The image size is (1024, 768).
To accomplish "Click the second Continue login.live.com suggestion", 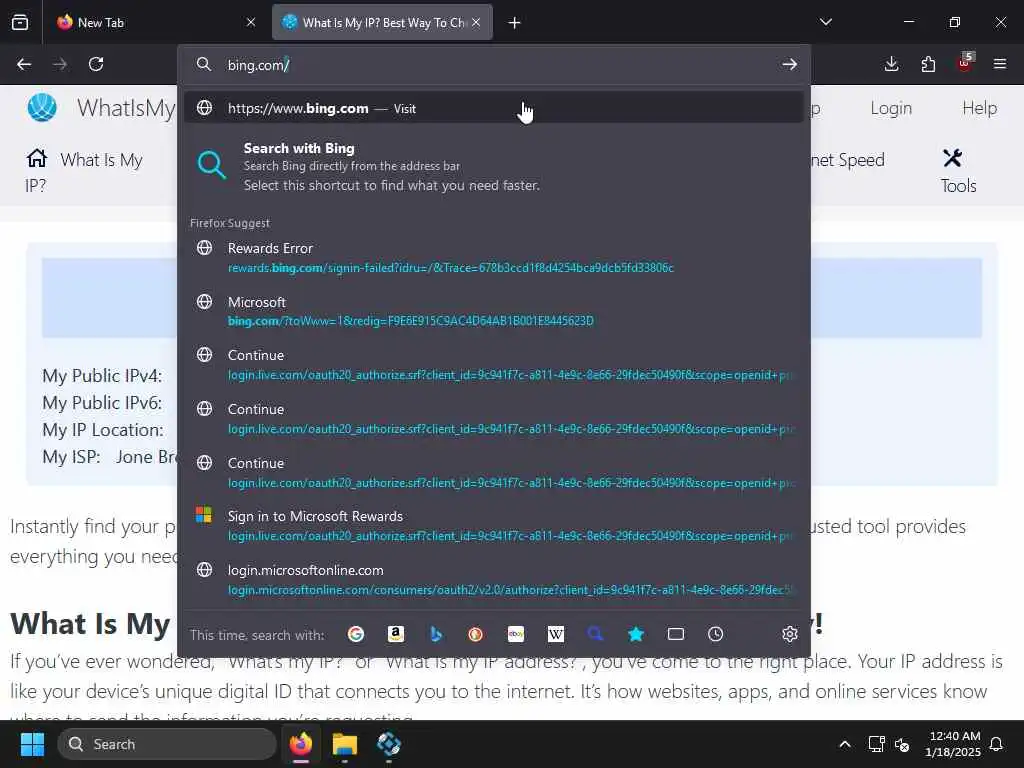I will [x=494, y=418].
